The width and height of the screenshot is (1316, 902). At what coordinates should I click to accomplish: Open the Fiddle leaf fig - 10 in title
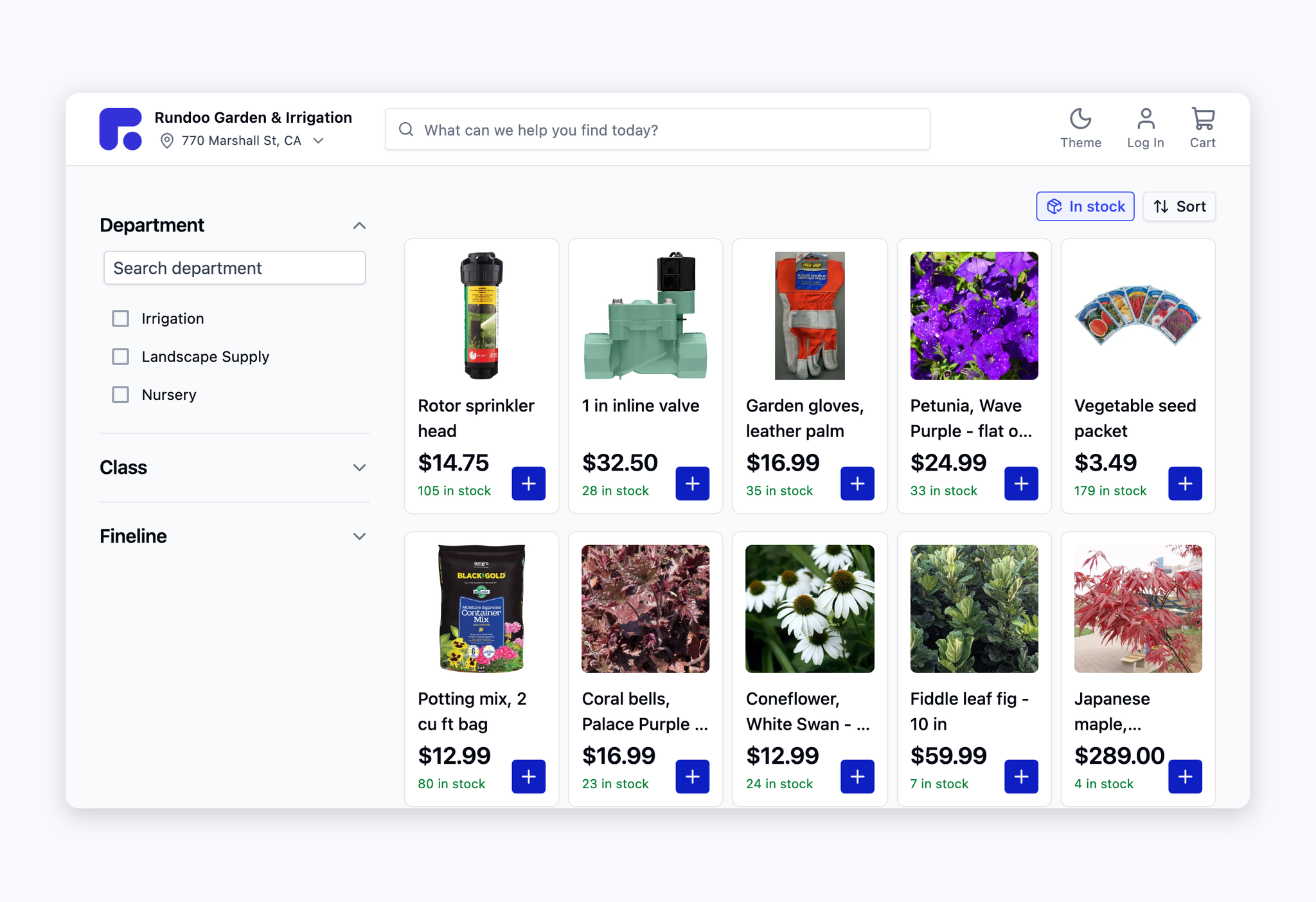click(x=970, y=712)
